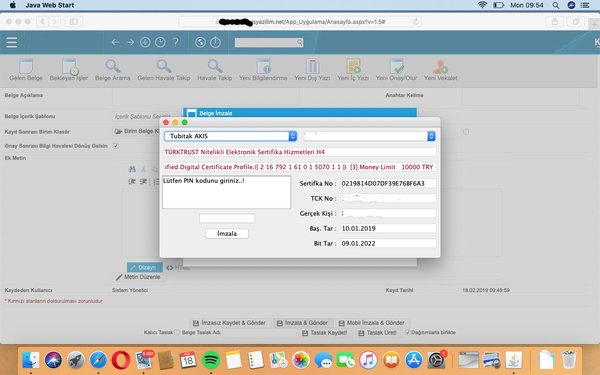This screenshot has width=600, height=375.
Task: Click the Wi-Fi icon in the menu bar
Action: pos(482,5)
